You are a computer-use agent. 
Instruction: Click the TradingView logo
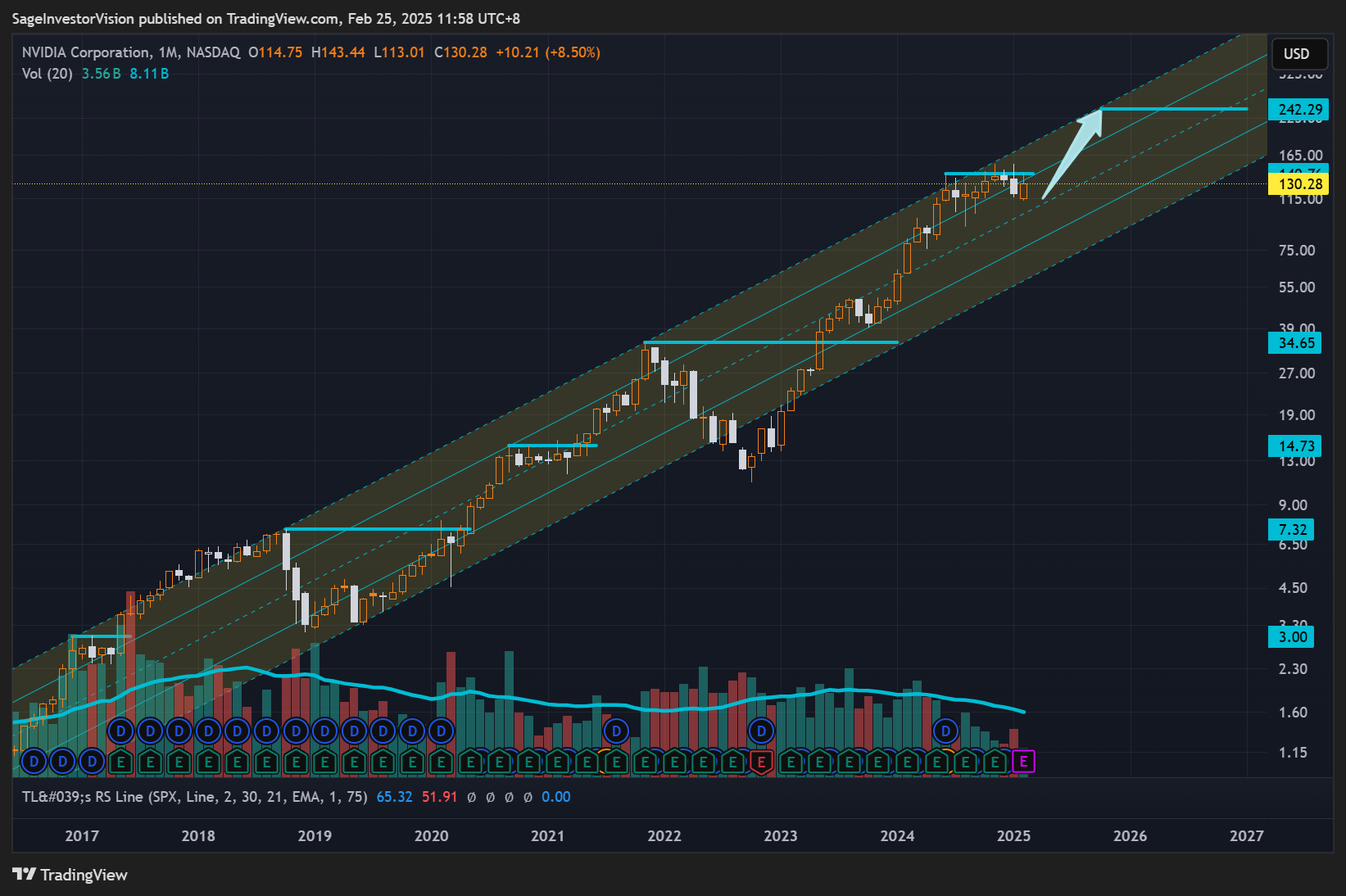tap(70, 875)
